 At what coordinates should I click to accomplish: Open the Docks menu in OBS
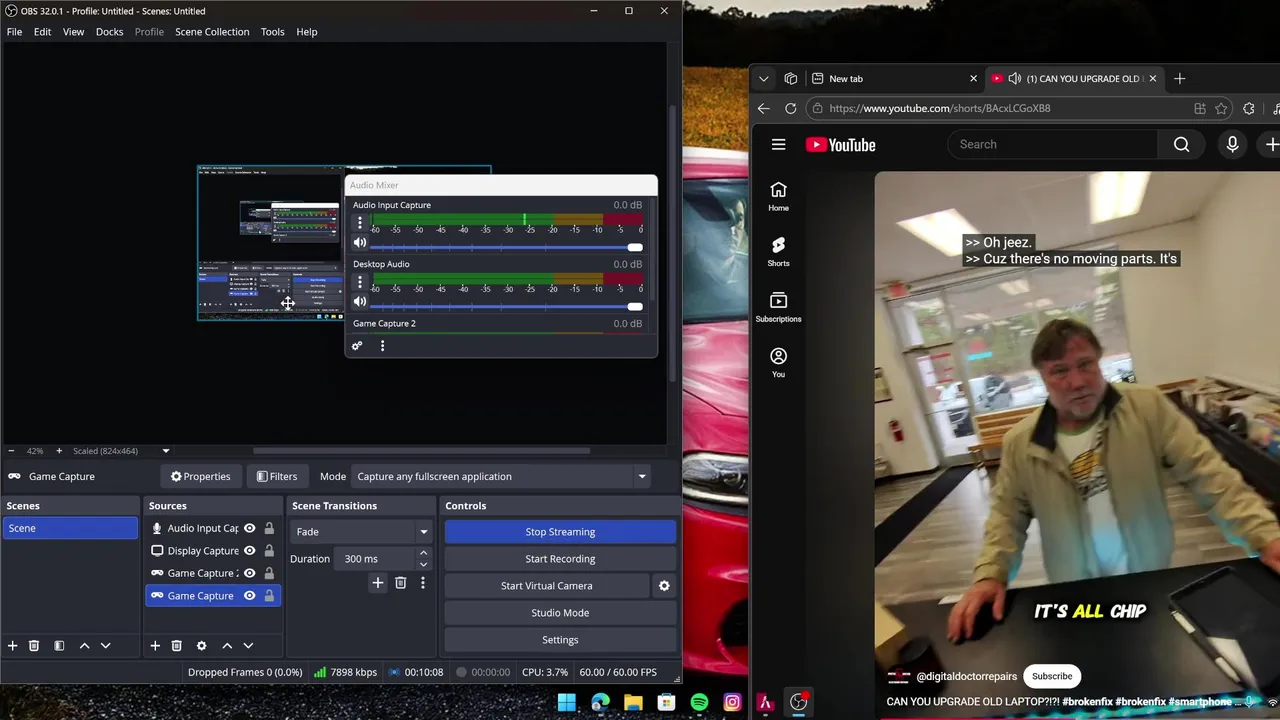(x=109, y=32)
